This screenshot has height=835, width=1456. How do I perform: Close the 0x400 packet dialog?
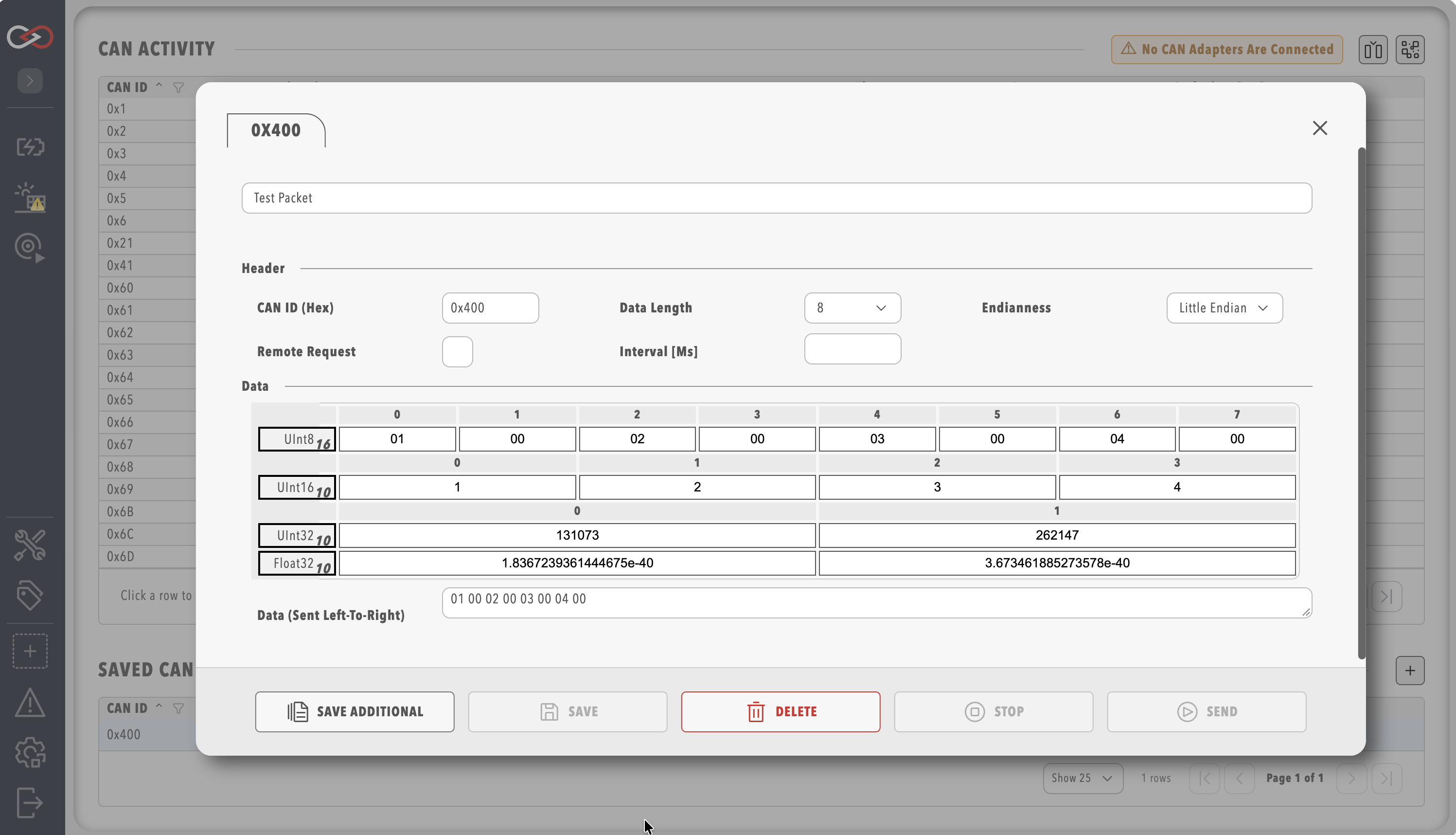click(1320, 128)
